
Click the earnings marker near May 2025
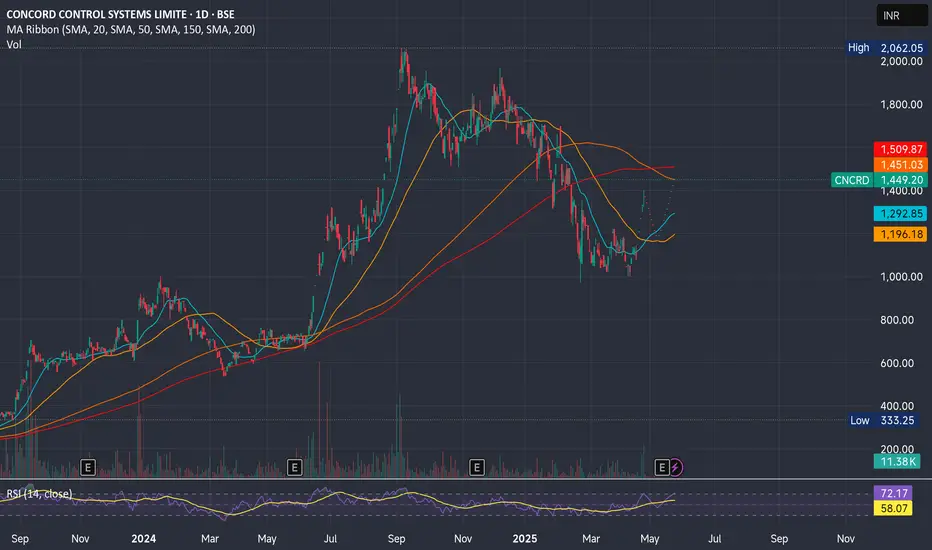point(662,467)
